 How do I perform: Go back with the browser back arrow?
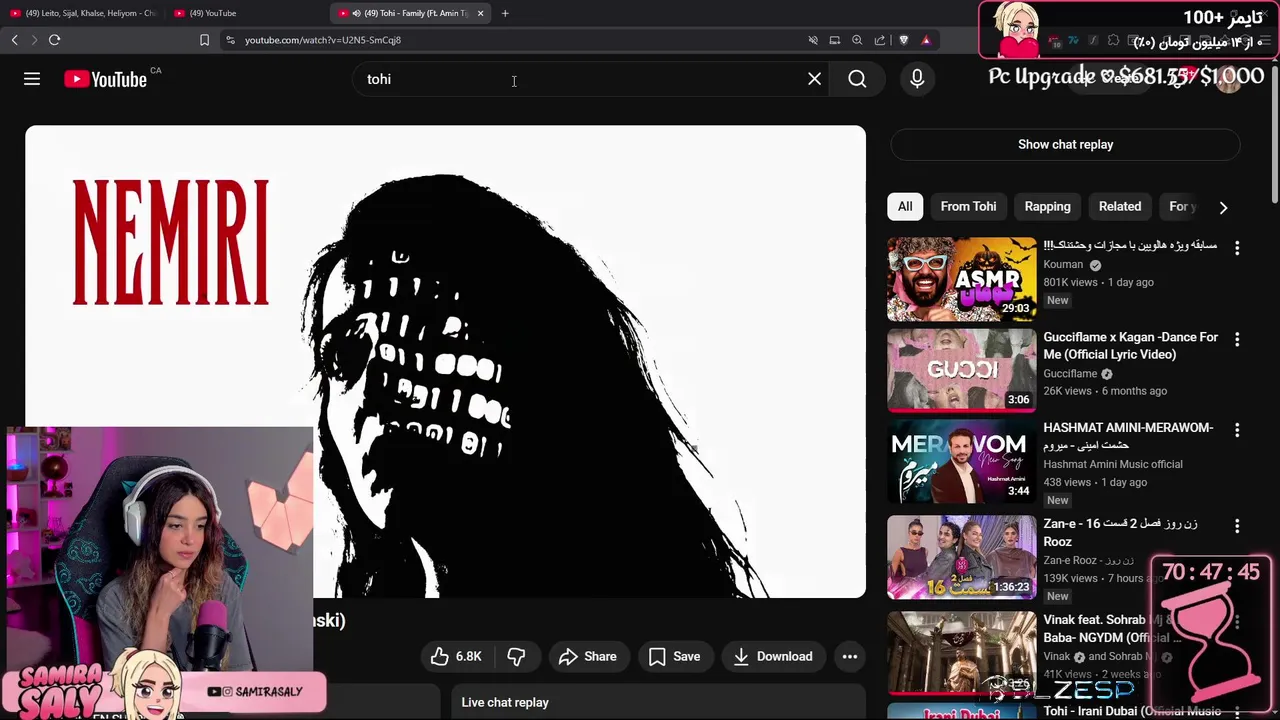tap(14, 40)
